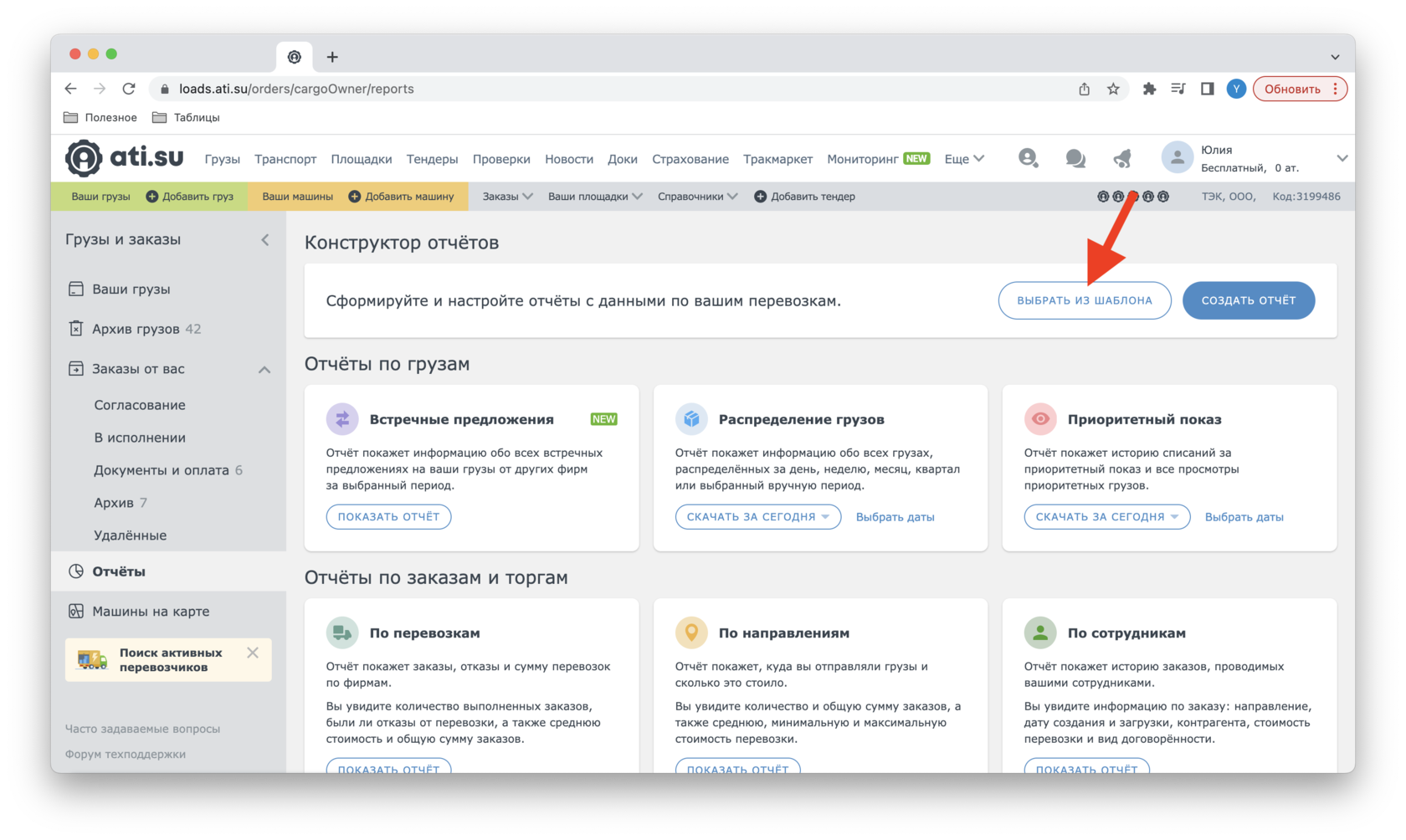Viewport: 1406px width, 840px height.
Task: Open Удалённые in sidebar
Action: (130, 535)
